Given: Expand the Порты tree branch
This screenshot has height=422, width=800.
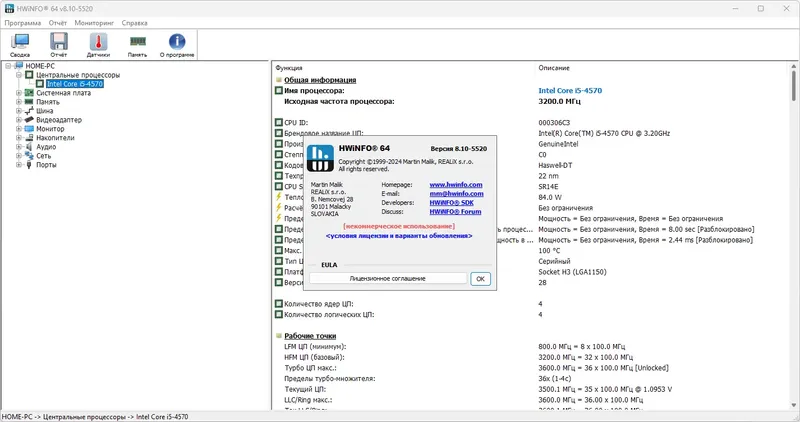Looking at the screenshot, I should tap(19, 165).
